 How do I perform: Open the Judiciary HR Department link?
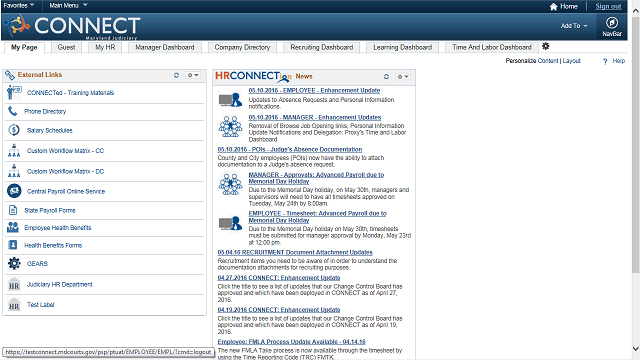coord(60,284)
